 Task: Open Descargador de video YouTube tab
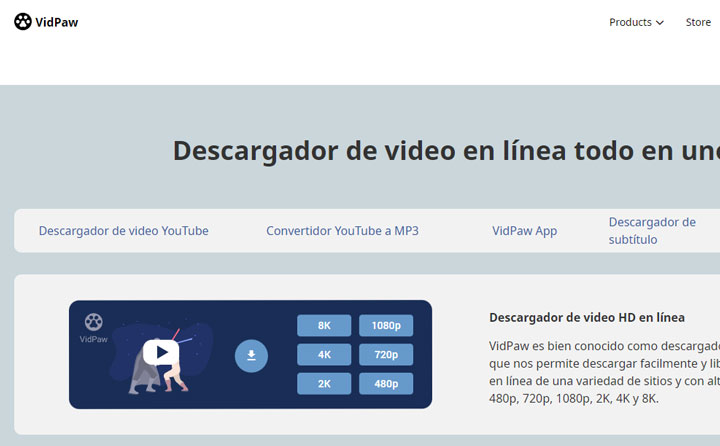pyautogui.click(x=124, y=231)
